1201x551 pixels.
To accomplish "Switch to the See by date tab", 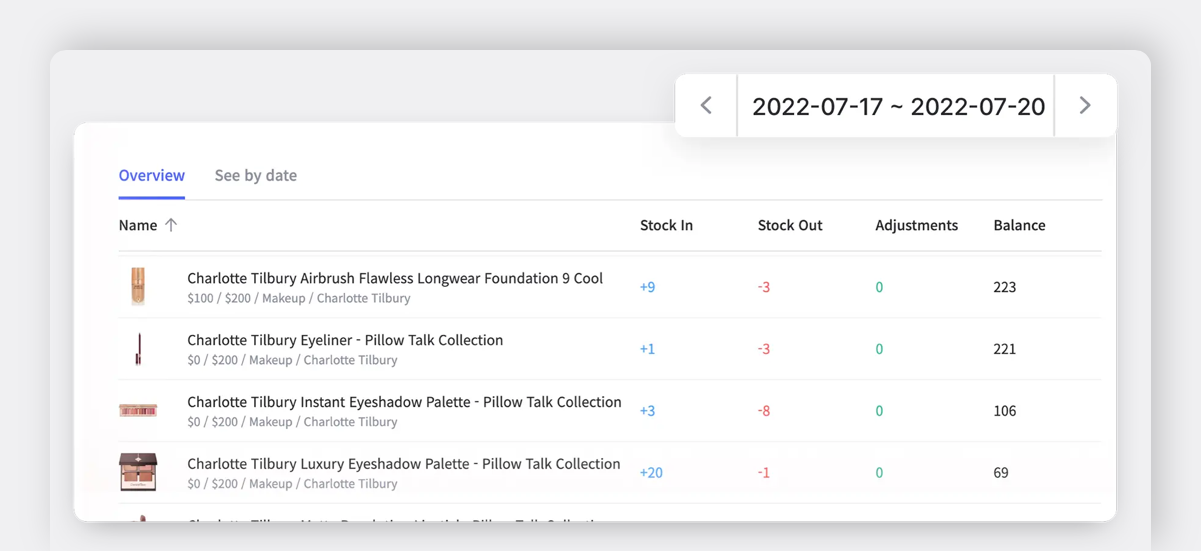I will [255, 175].
